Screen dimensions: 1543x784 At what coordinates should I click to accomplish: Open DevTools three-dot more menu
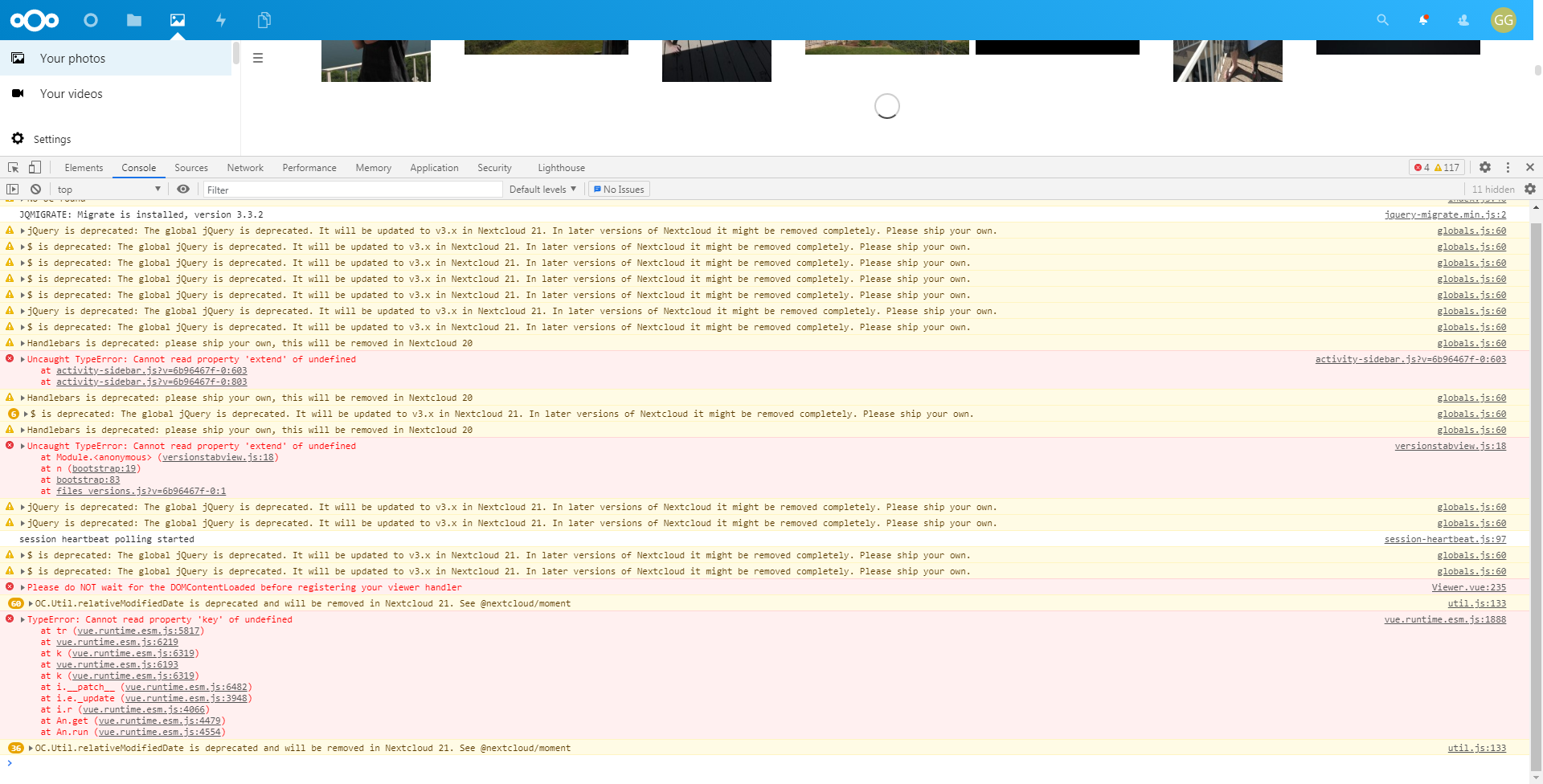[1508, 167]
